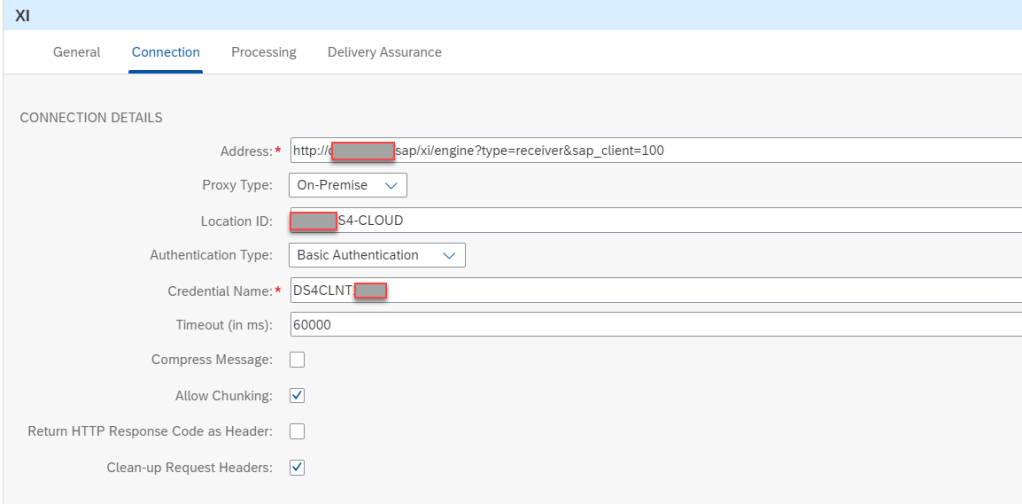Focus the Location ID input field

point(700,220)
